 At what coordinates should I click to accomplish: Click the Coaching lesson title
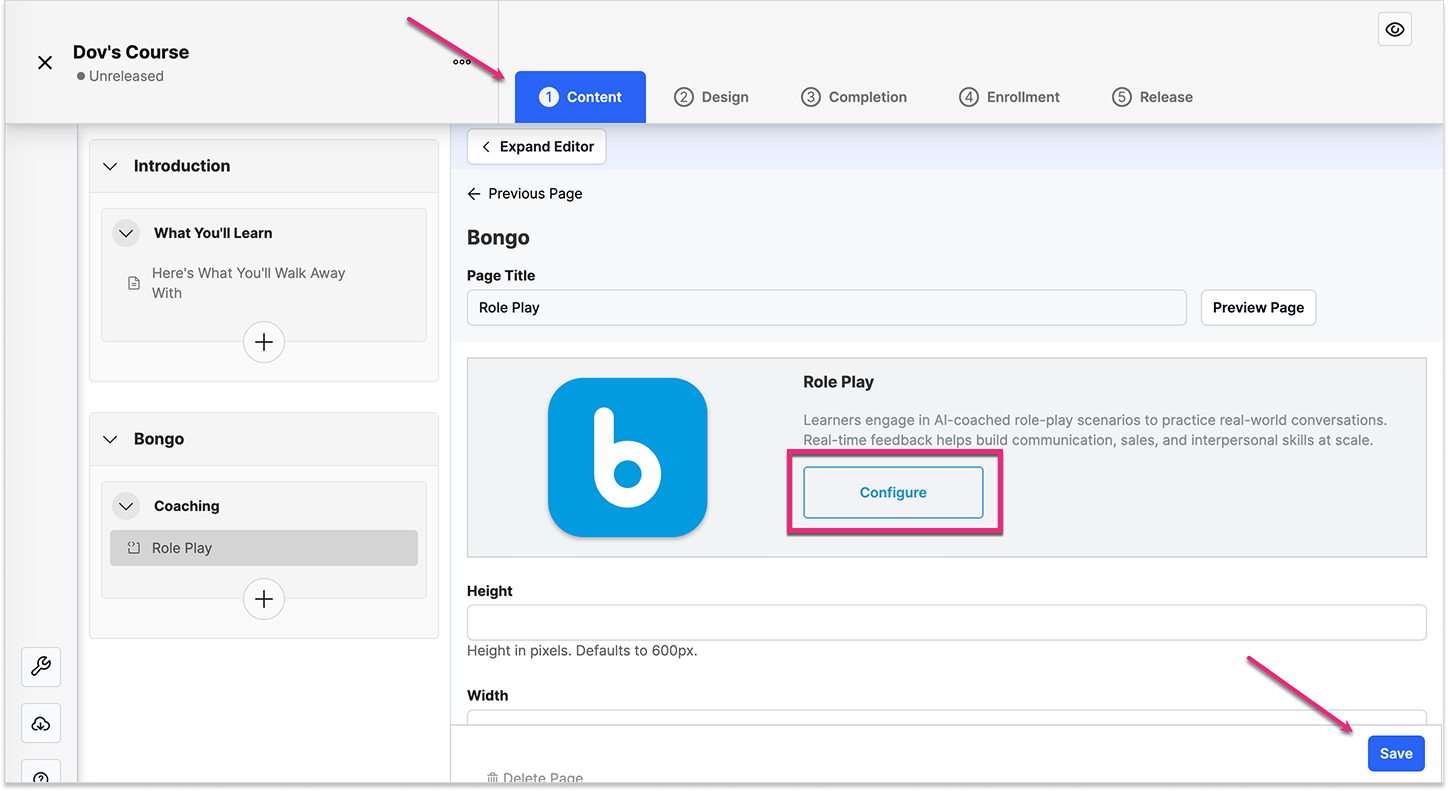coord(187,506)
